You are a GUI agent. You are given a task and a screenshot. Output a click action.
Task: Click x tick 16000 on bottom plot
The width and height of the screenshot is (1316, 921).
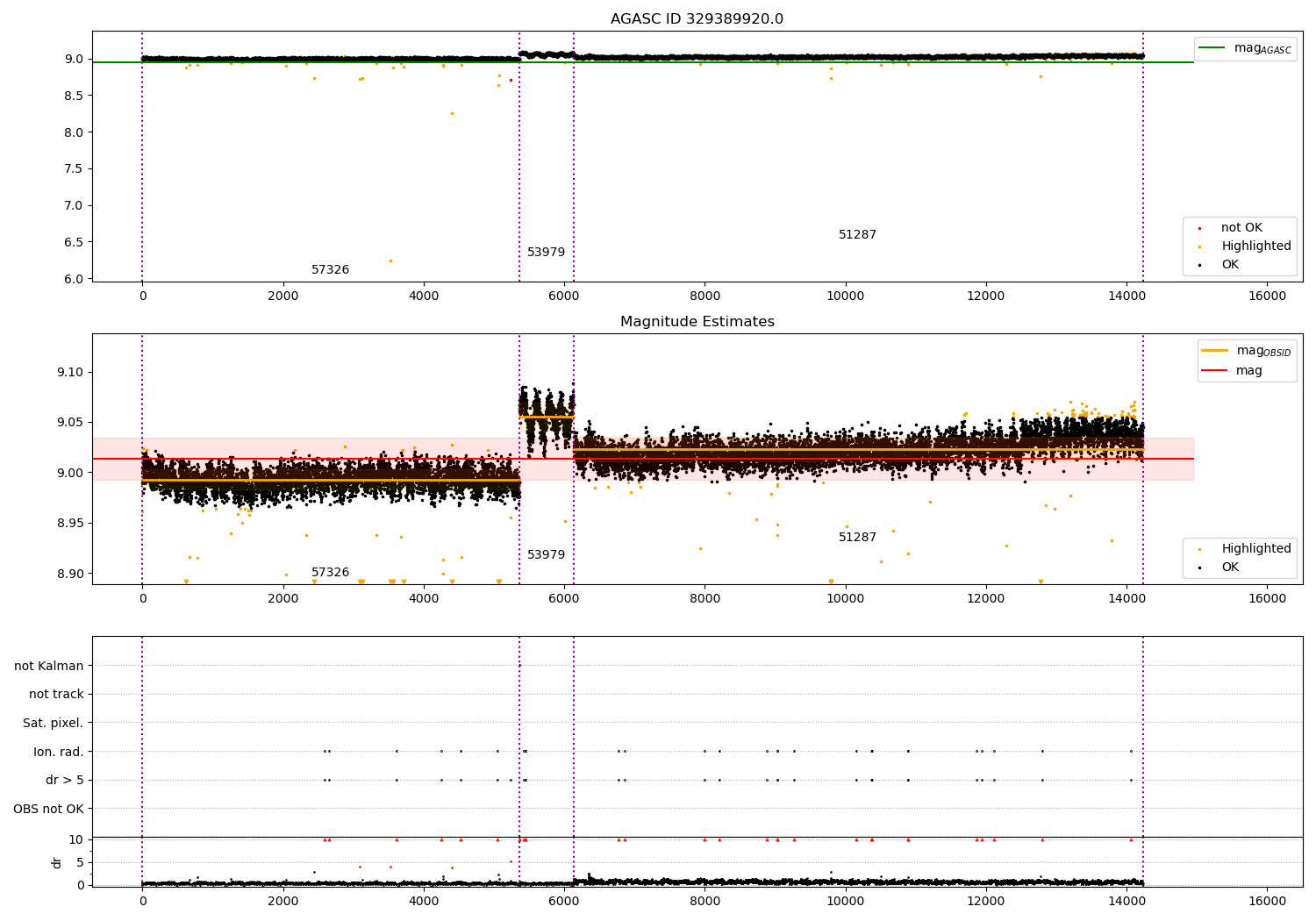click(x=1267, y=902)
